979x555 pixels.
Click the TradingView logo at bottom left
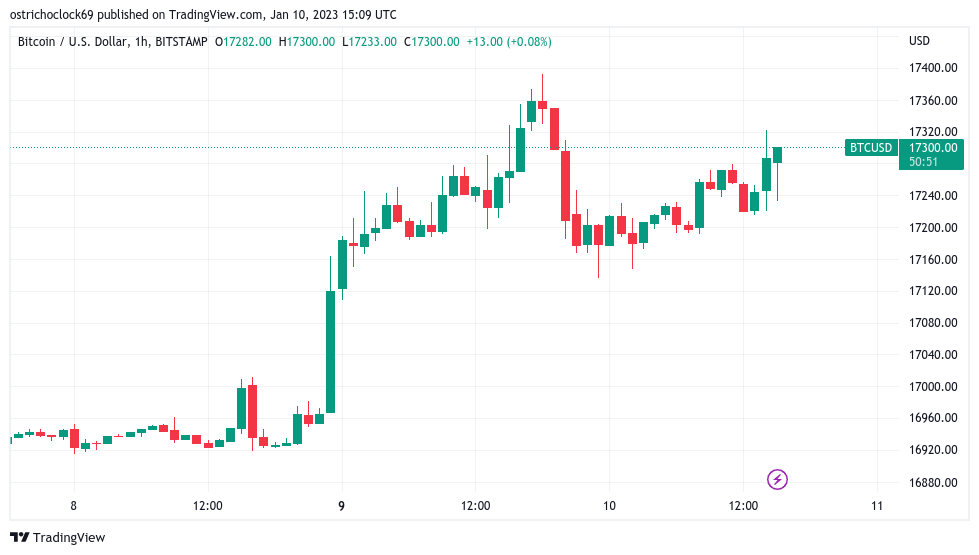point(58,538)
